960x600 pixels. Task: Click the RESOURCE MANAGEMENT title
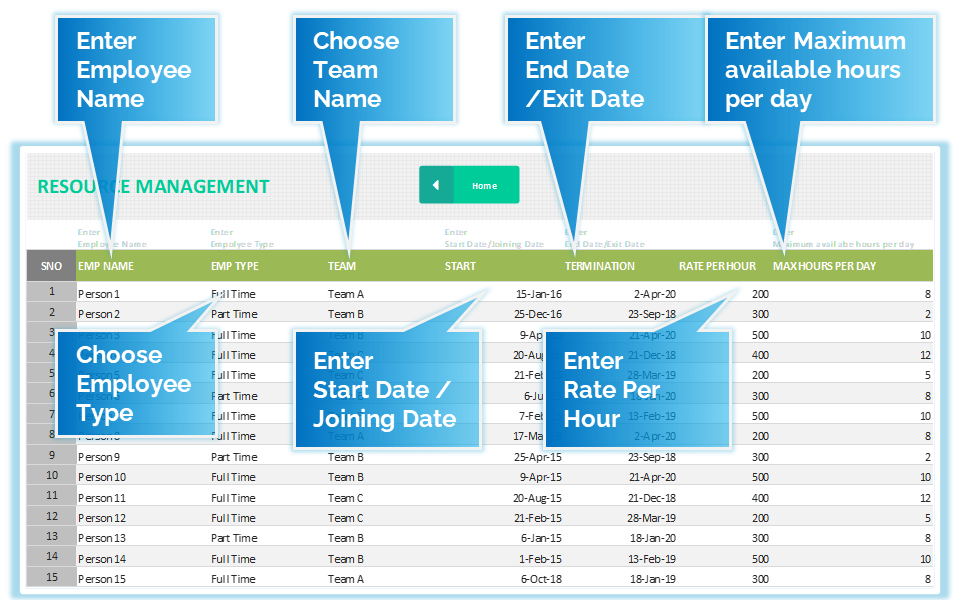tap(153, 186)
